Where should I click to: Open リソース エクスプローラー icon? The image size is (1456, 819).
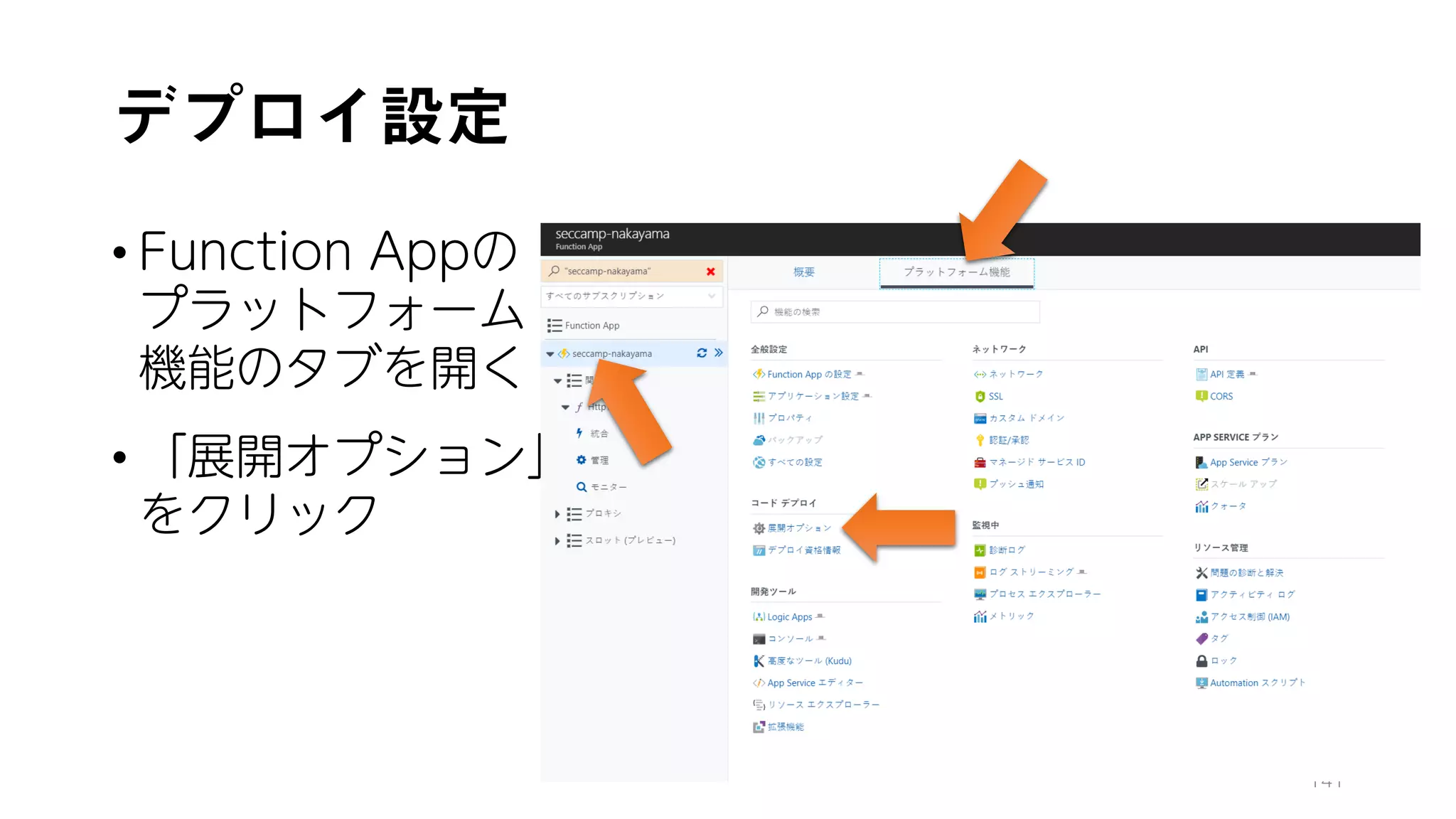point(759,705)
